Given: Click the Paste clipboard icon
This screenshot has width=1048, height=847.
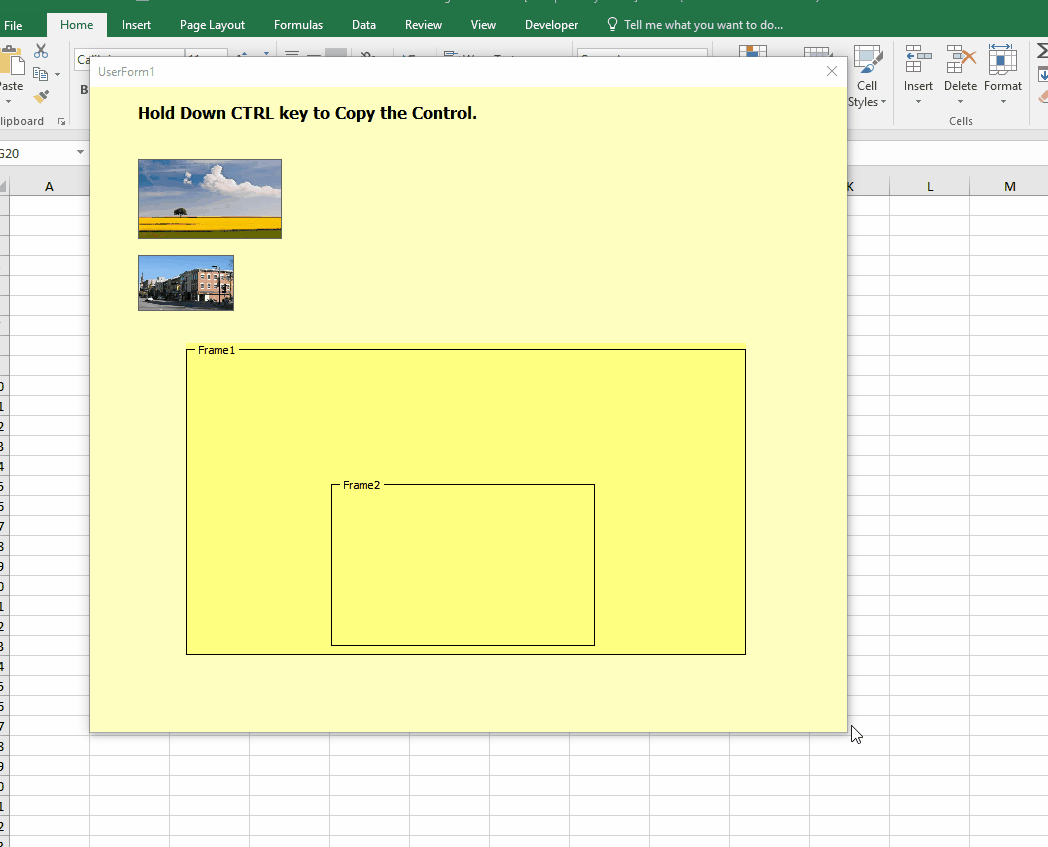Looking at the screenshot, I should [11, 61].
